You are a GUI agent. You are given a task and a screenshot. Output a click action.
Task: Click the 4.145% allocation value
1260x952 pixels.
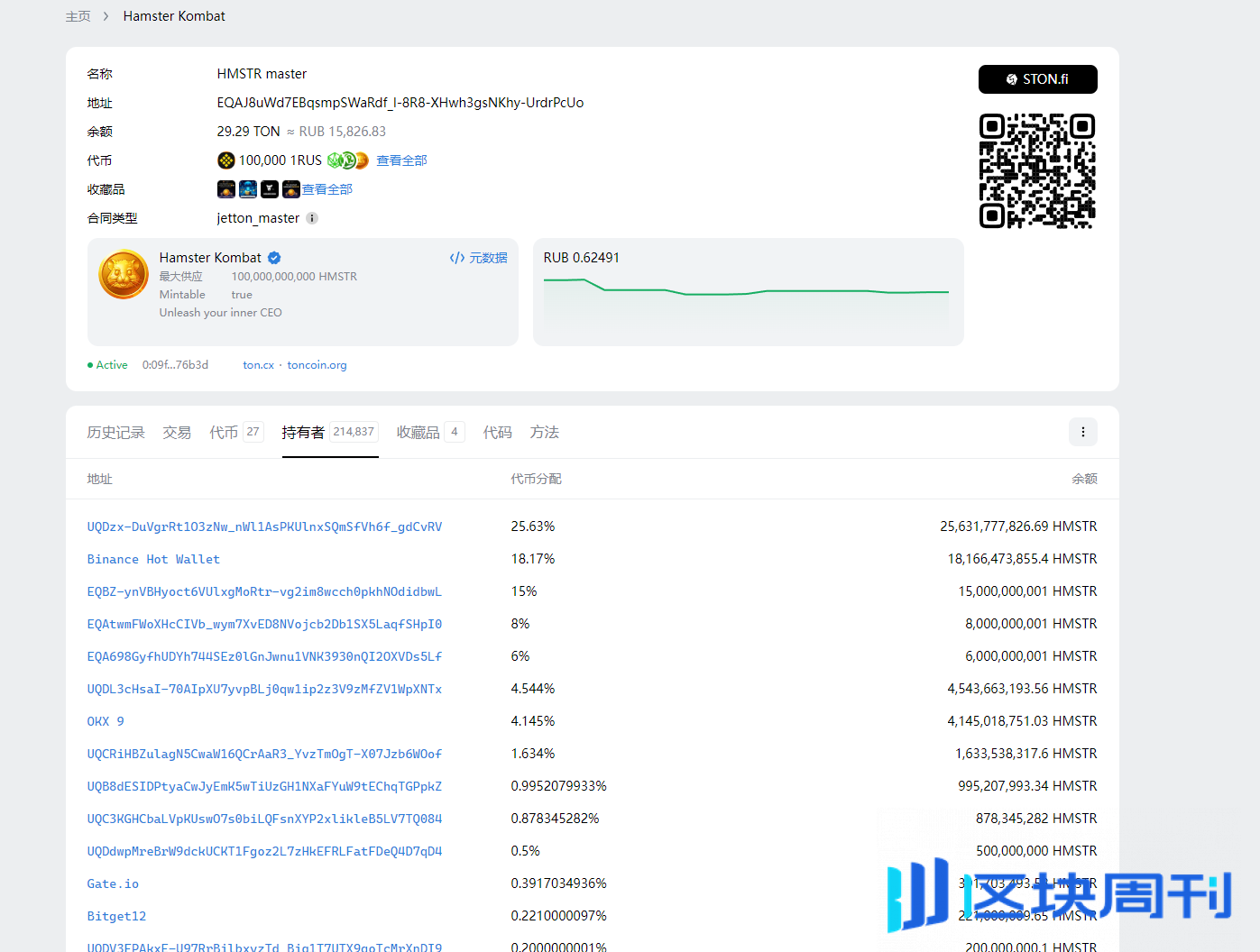click(x=533, y=721)
